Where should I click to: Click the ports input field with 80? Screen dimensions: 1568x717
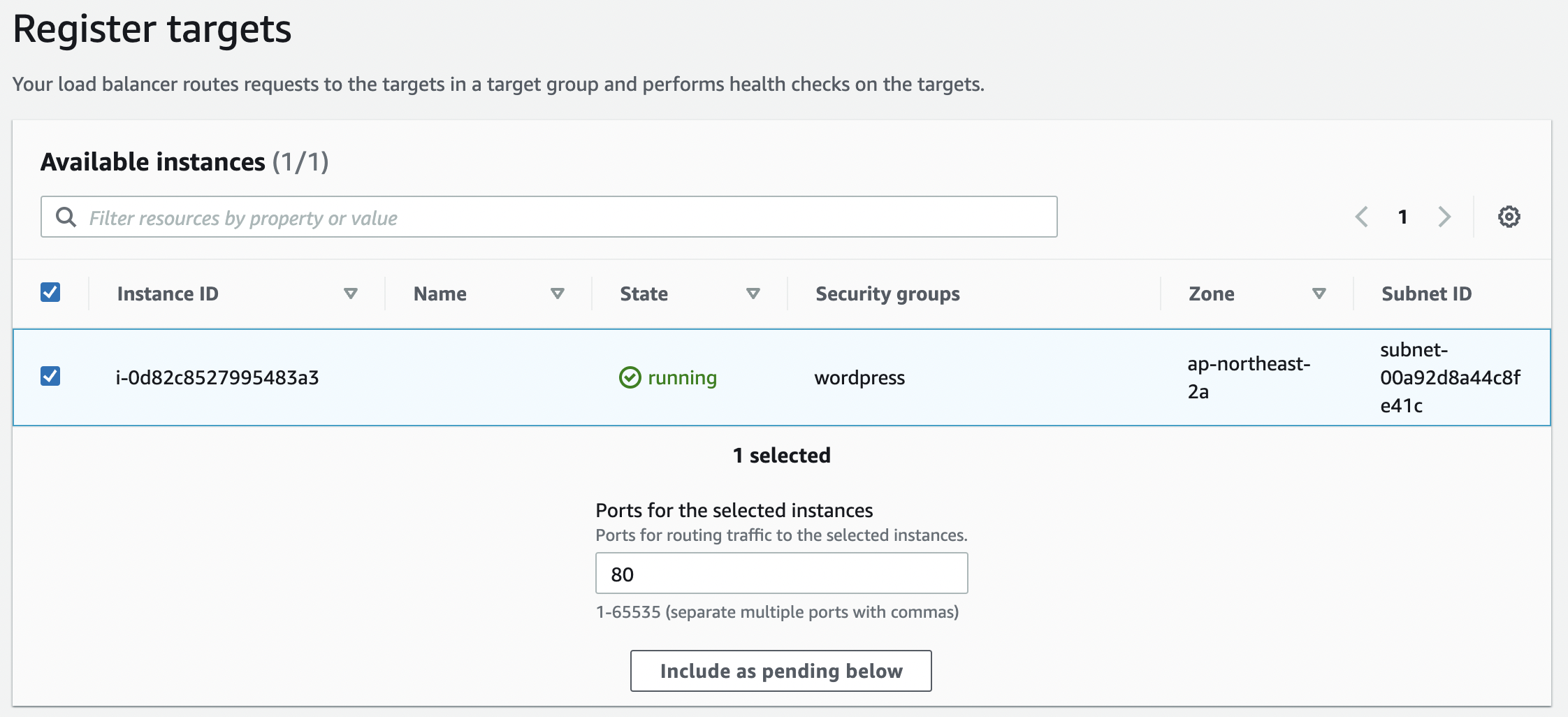coord(781,574)
